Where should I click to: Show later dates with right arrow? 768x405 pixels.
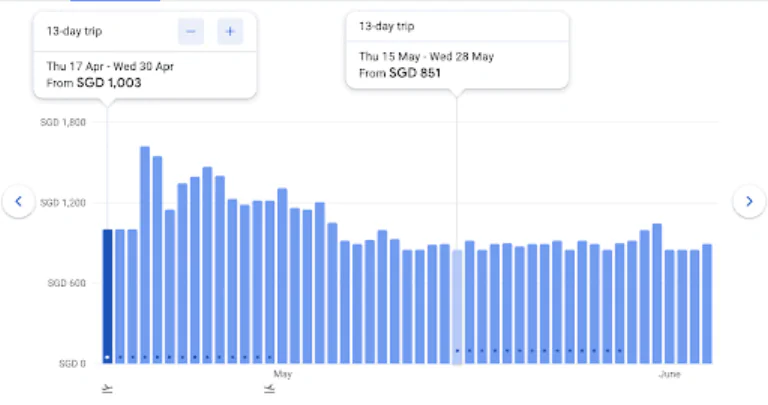click(x=749, y=202)
